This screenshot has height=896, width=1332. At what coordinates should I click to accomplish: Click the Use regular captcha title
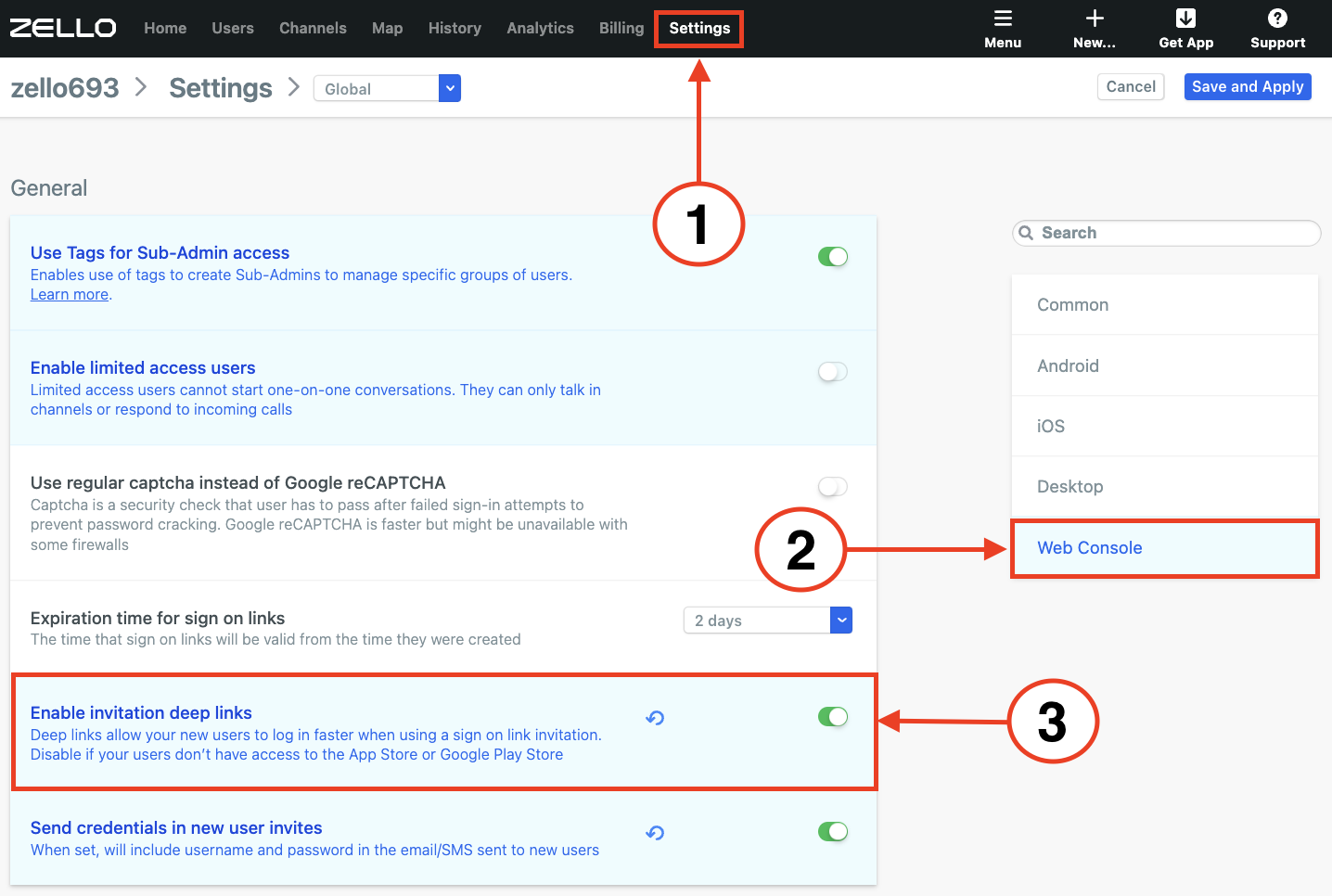click(237, 483)
